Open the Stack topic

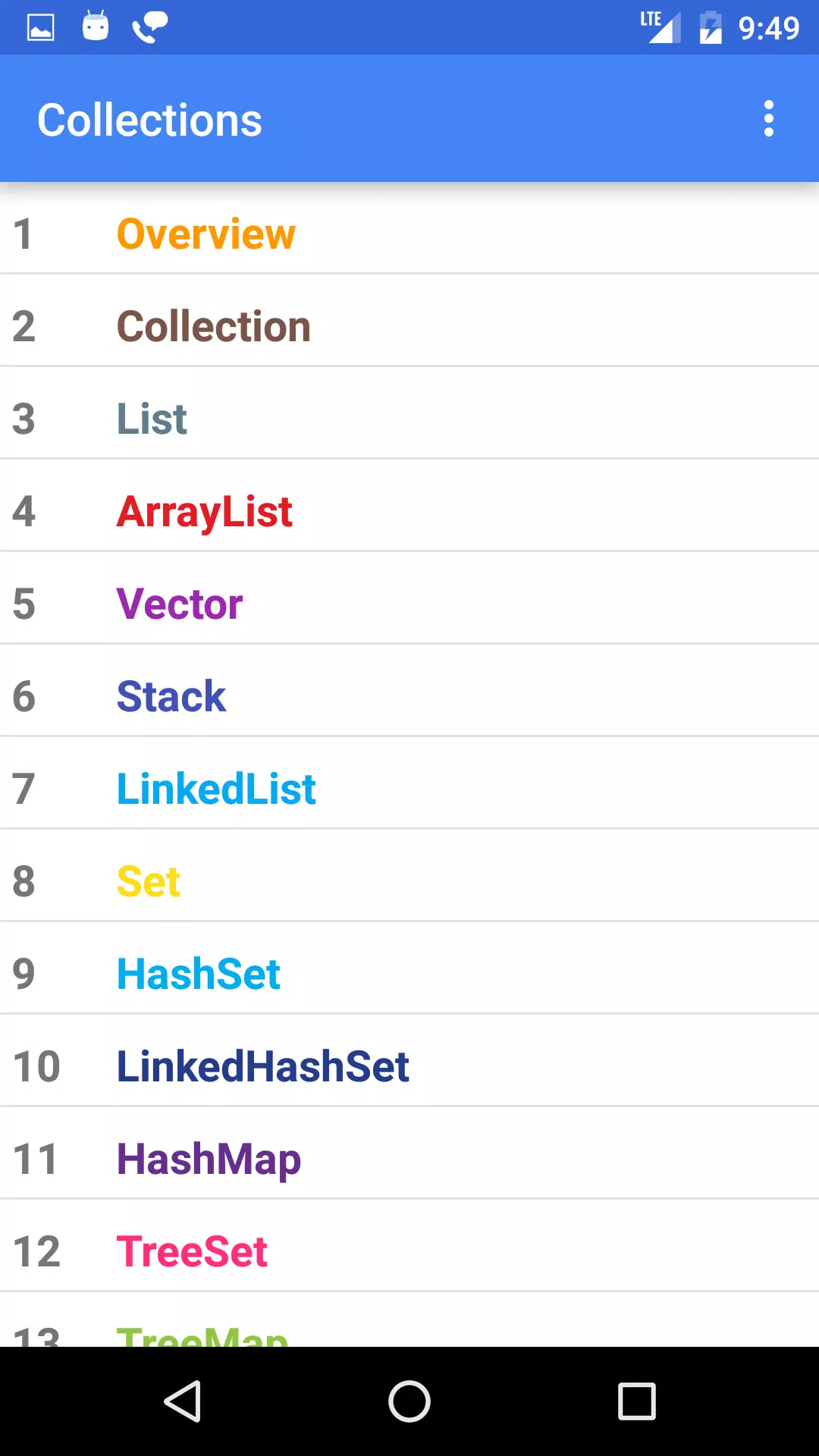[x=409, y=696]
